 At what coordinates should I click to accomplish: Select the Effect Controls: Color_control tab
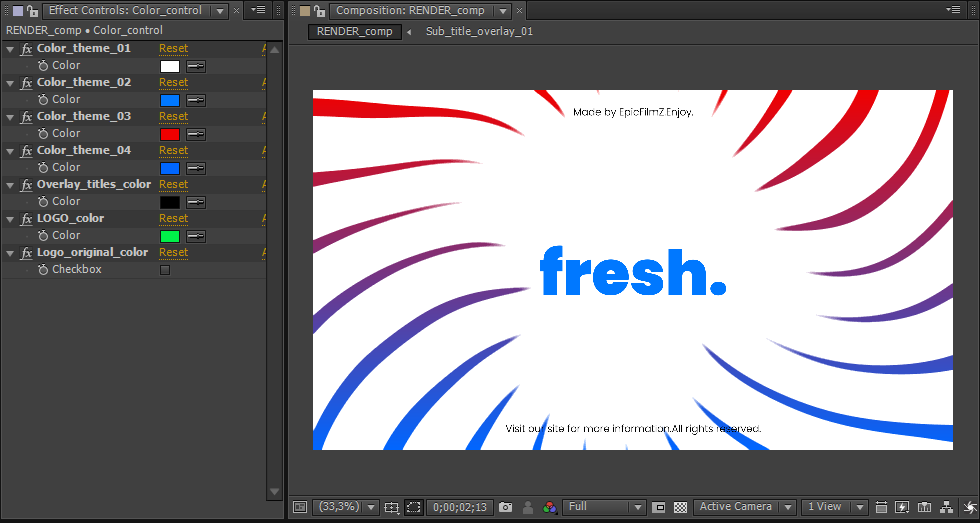(126, 10)
